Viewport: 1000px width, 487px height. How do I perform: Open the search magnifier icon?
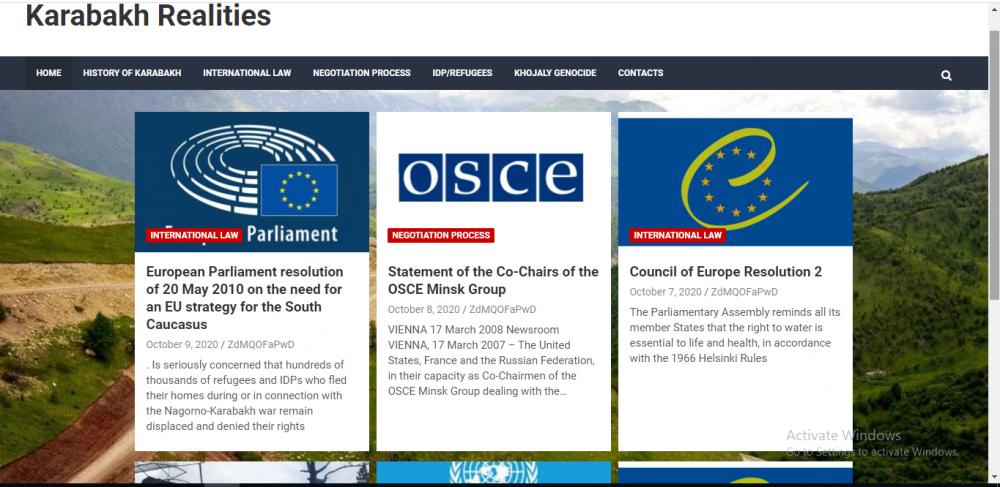(946, 75)
